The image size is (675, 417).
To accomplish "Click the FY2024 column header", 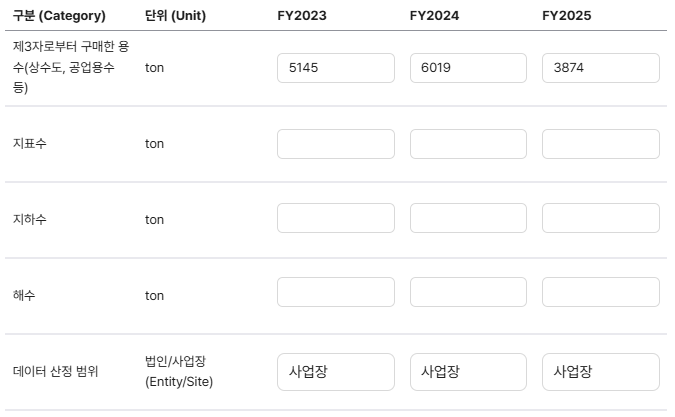I will pyautogui.click(x=434, y=15).
